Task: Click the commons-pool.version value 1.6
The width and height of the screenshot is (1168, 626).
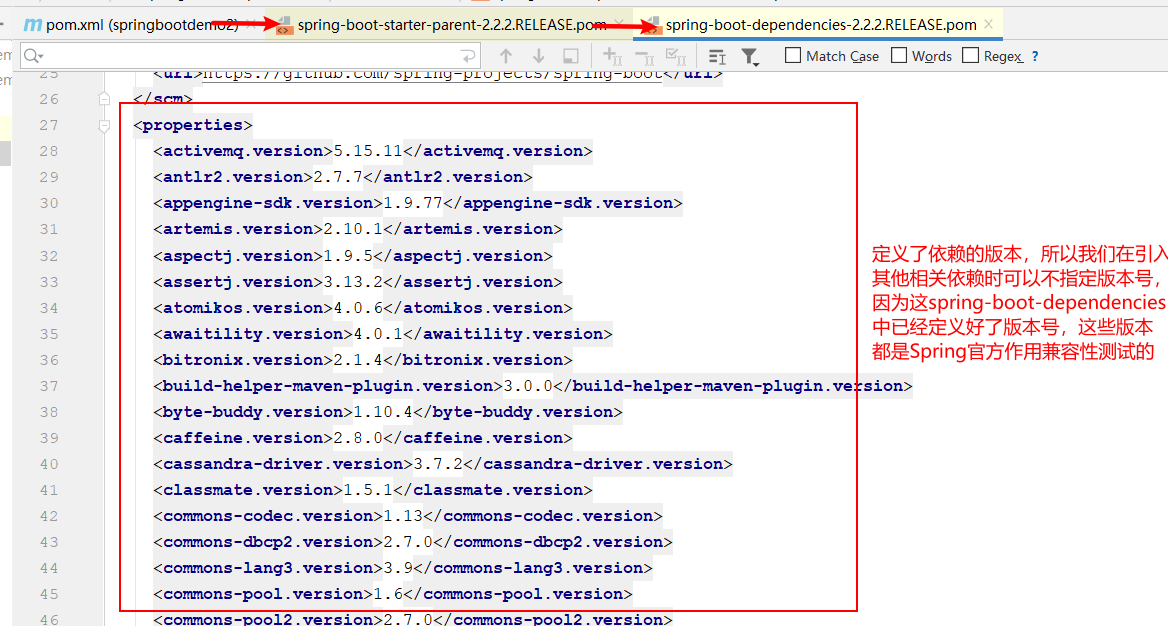Action: 387,594
